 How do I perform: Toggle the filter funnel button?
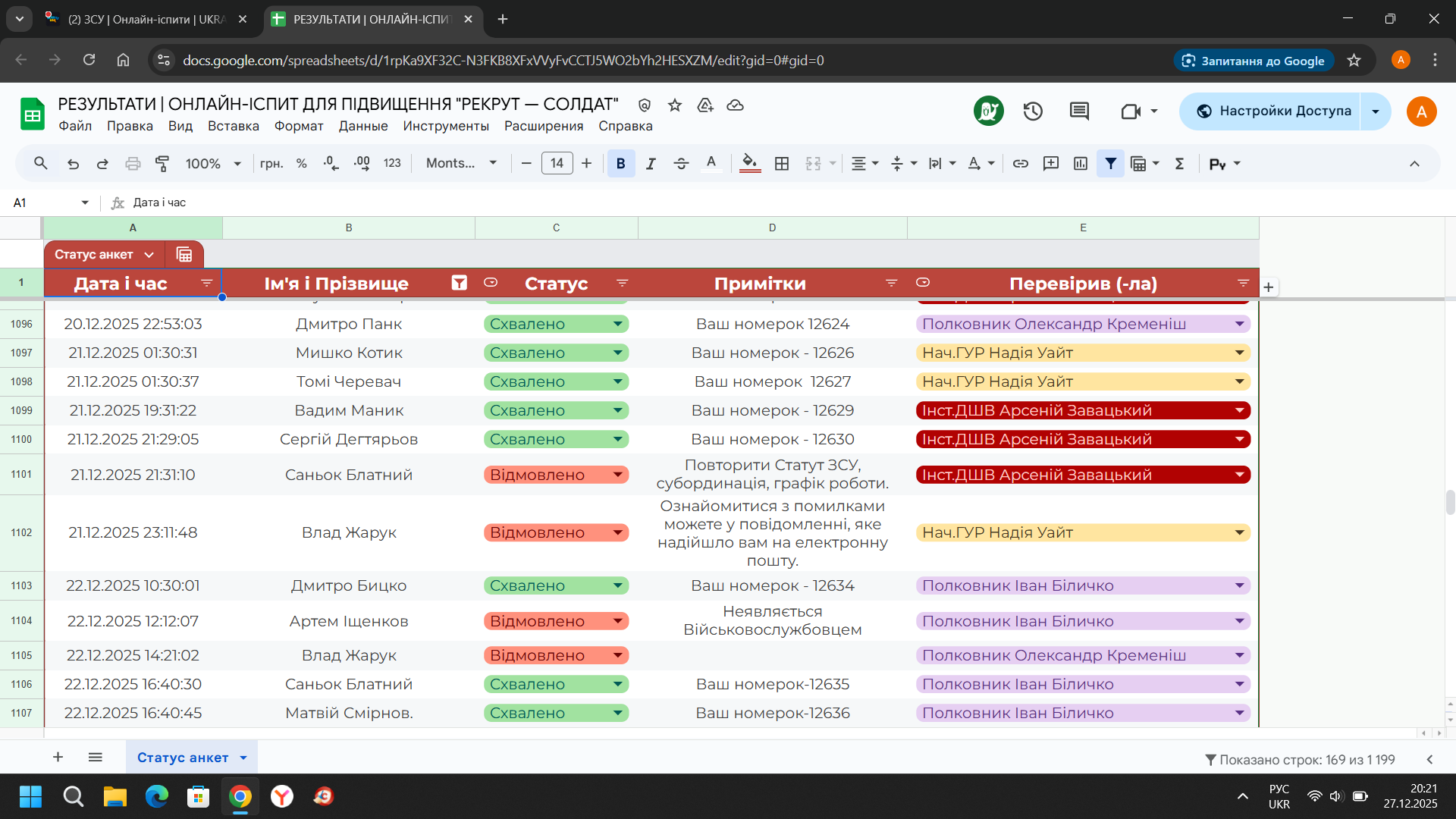(x=1110, y=163)
